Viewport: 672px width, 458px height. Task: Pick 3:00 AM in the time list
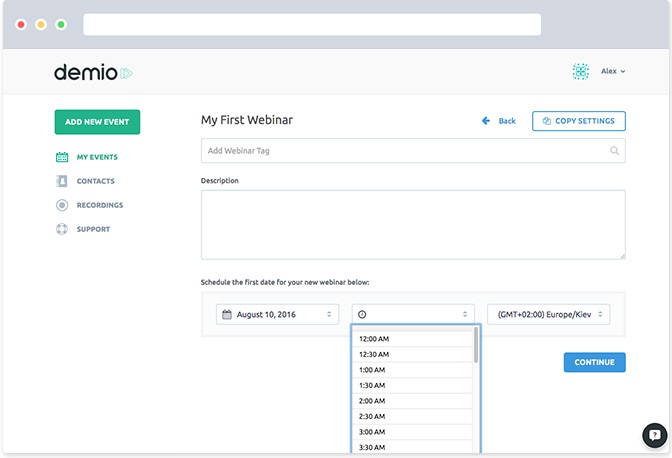point(412,432)
